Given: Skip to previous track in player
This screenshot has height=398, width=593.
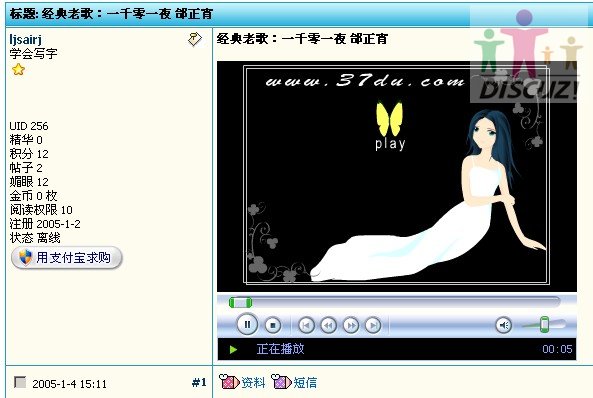Looking at the screenshot, I should tap(306, 325).
